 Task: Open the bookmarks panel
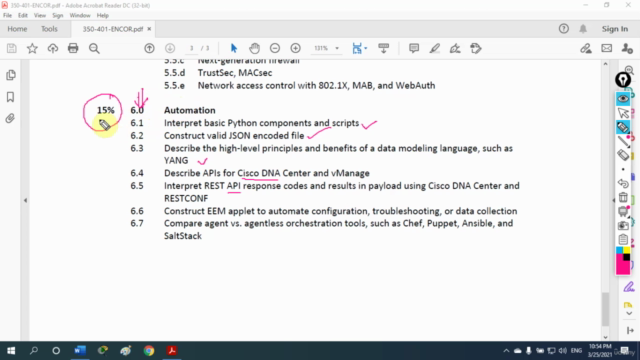tap(11, 97)
